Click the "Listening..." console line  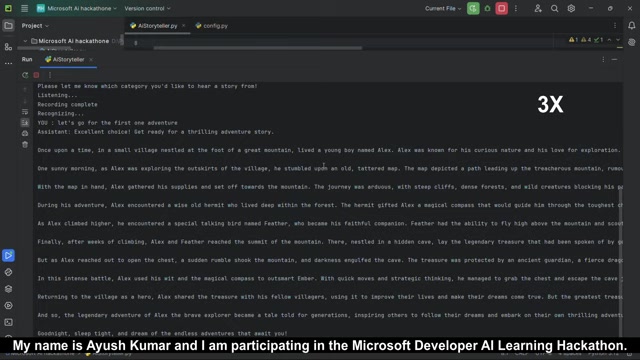pos(57,95)
